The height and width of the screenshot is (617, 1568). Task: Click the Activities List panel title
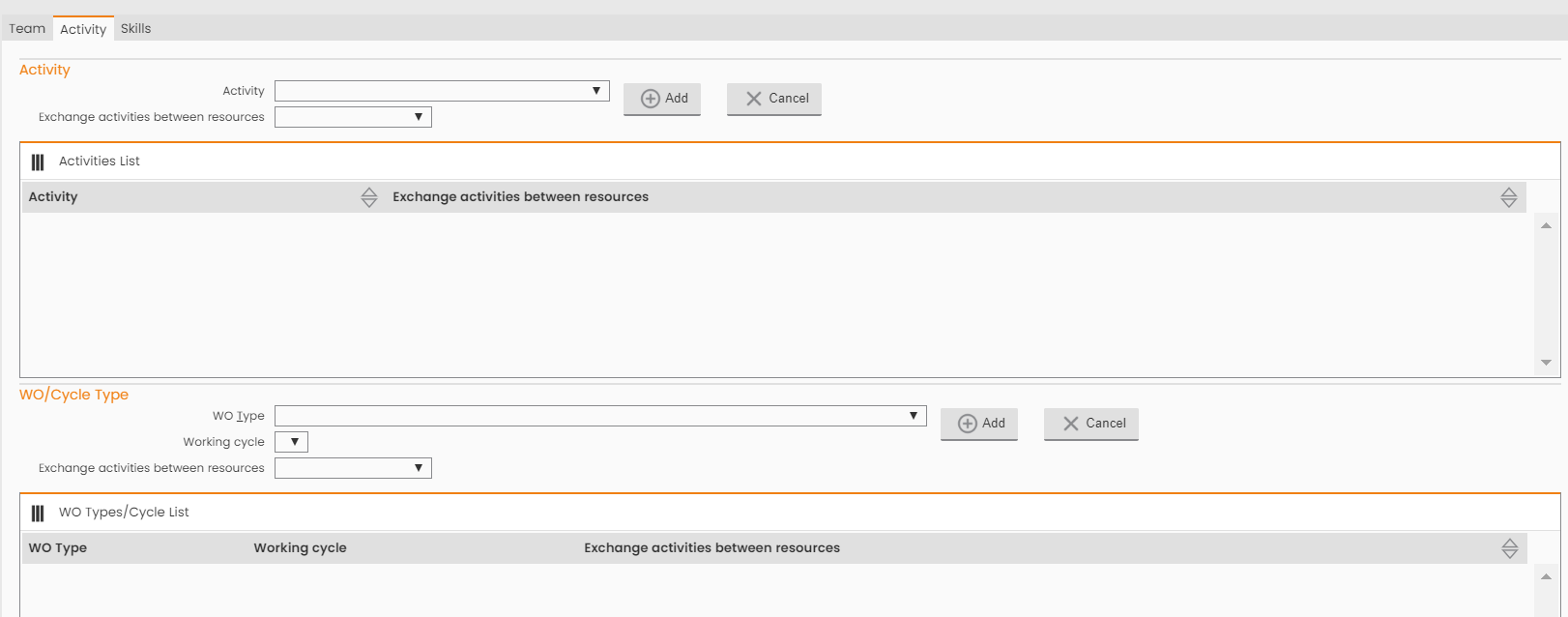tap(100, 161)
